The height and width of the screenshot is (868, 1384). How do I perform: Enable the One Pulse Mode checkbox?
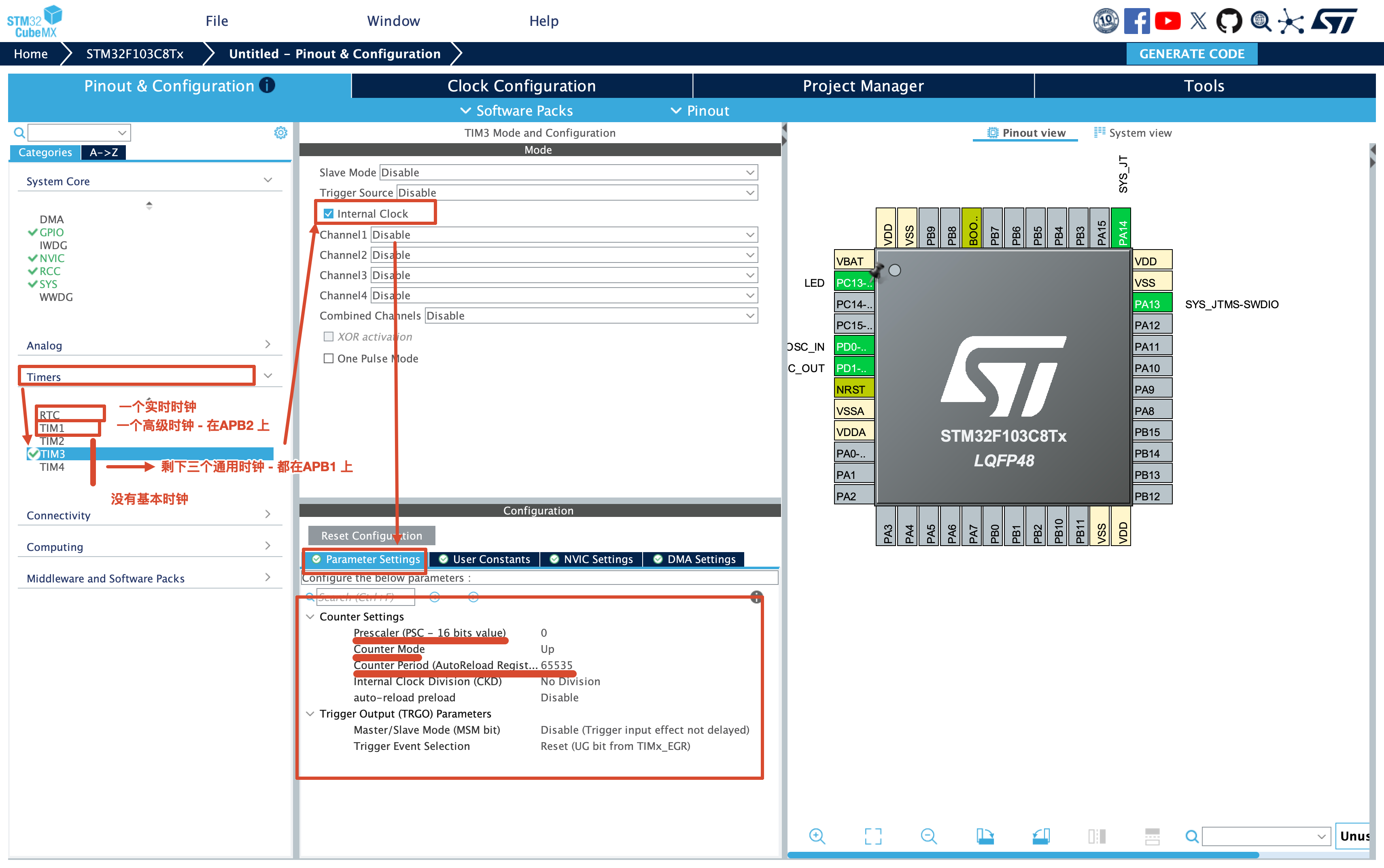(x=329, y=358)
